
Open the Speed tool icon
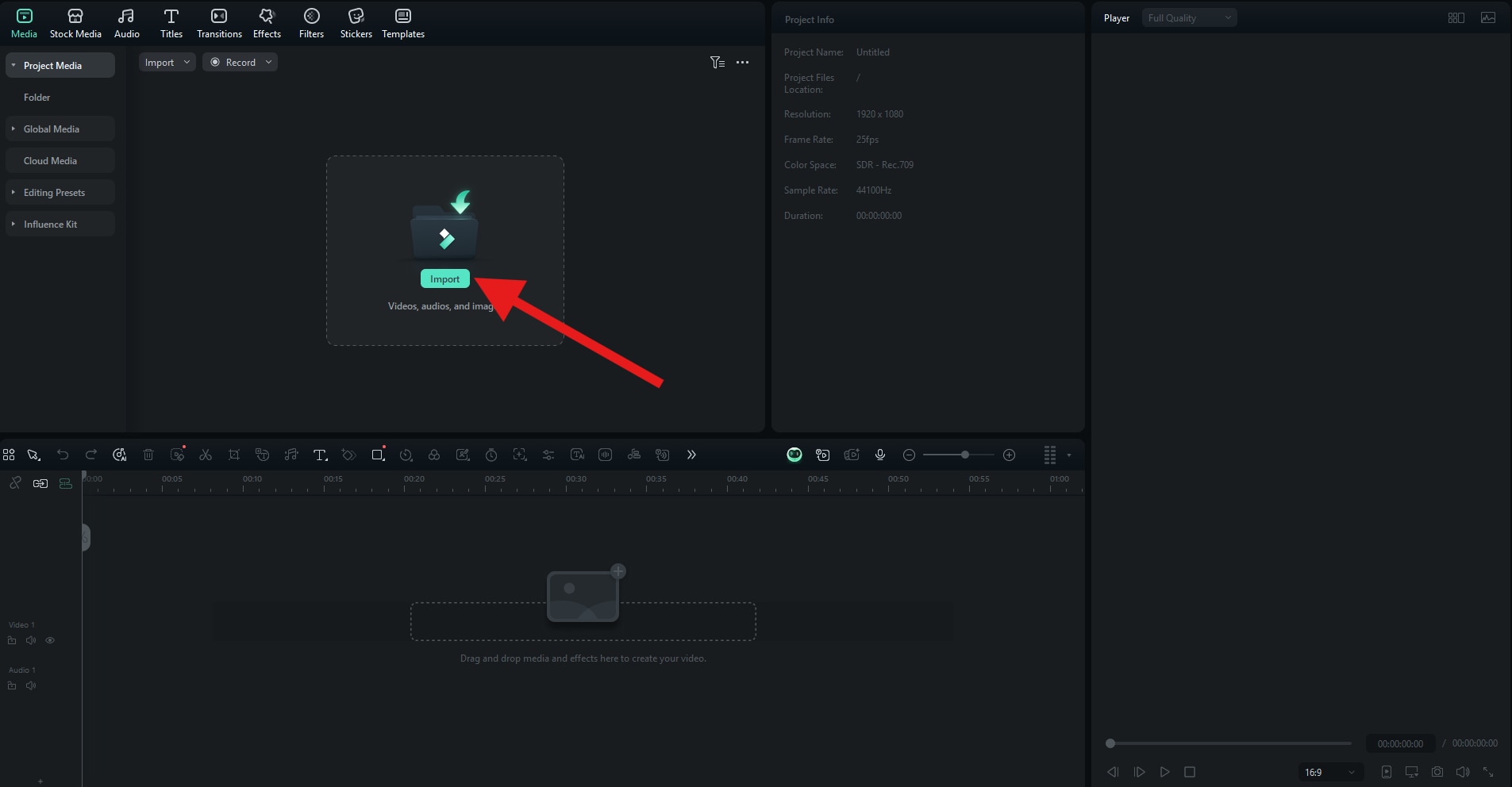pos(406,455)
